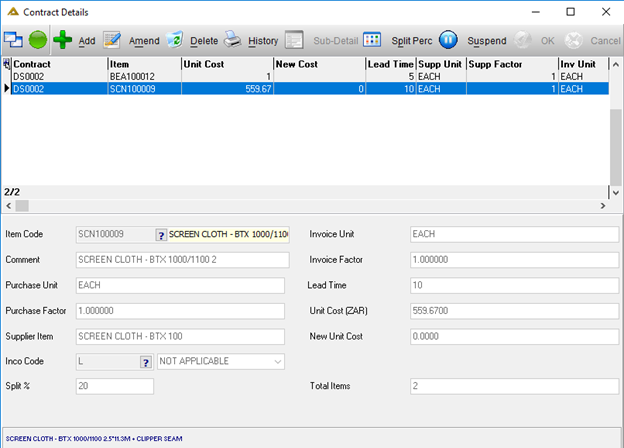Click the Delete recycle bin icon
Screen dimensions: 624x448
(174, 39)
